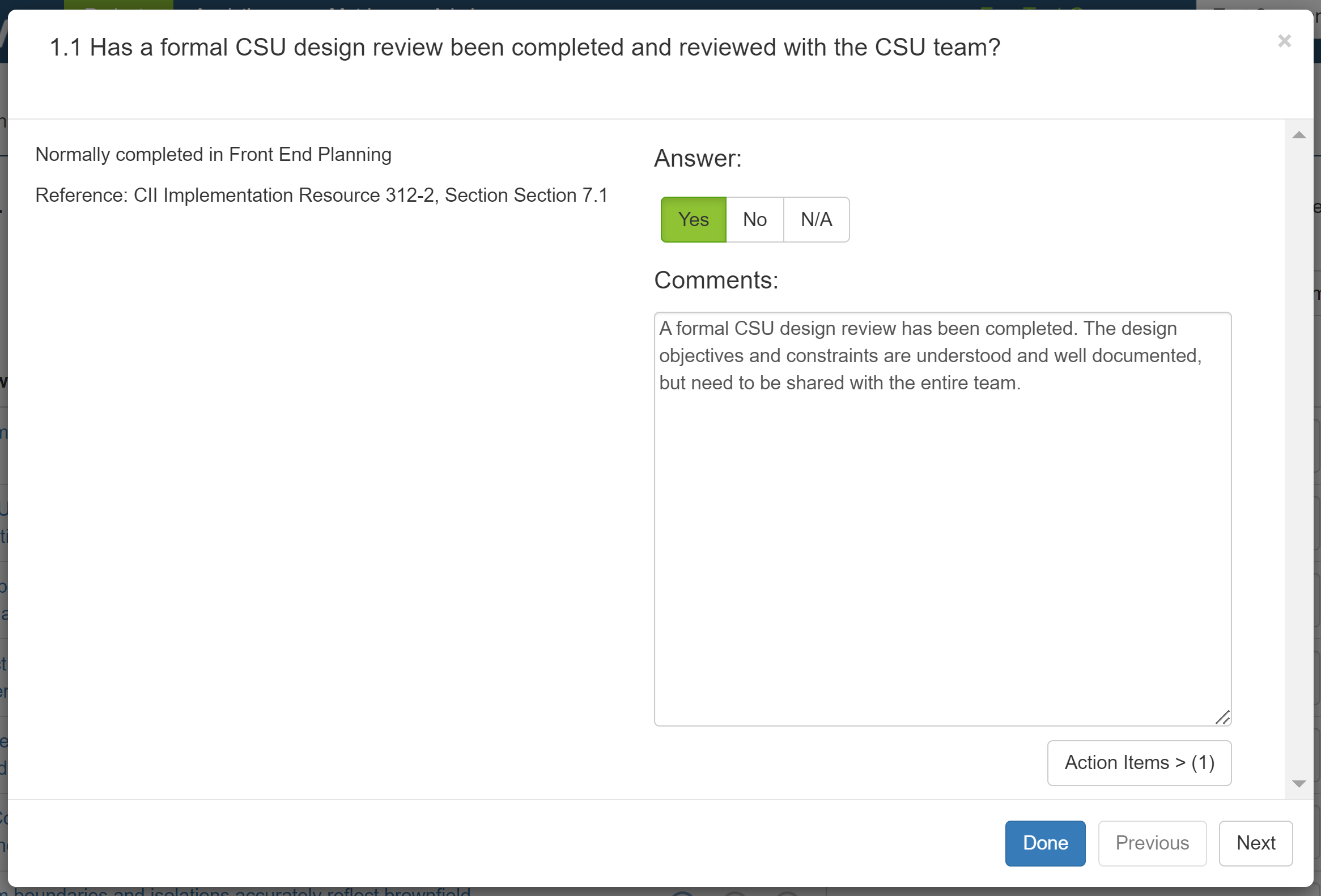Click the Answer: heading label
Screen dimensions: 1321x896
tap(698, 158)
